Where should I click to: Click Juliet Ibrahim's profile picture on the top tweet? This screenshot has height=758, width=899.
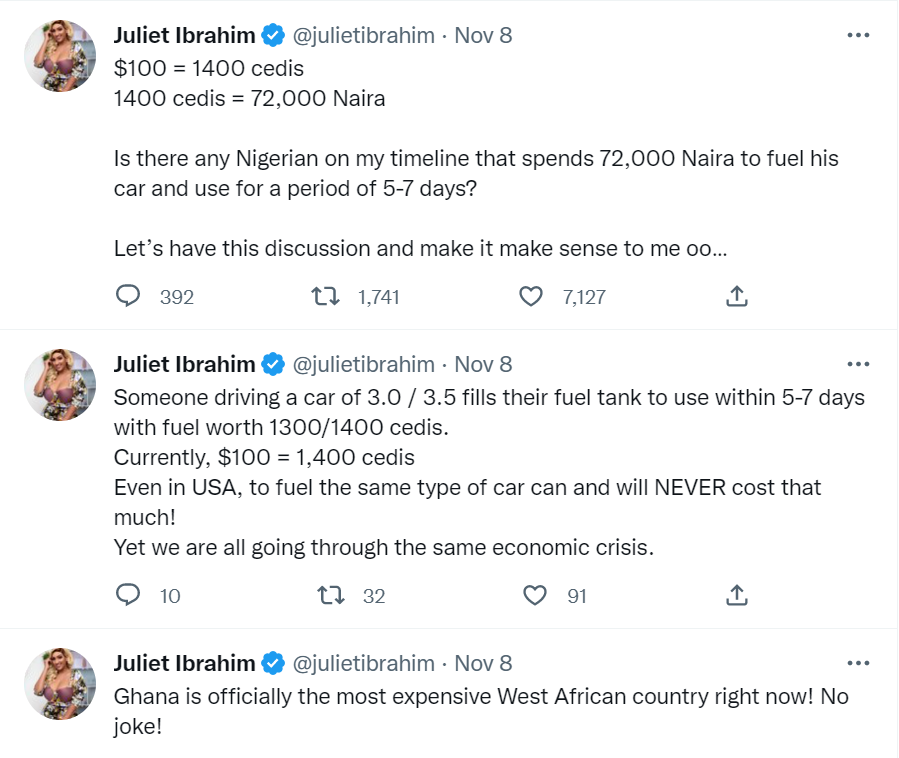[59, 56]
